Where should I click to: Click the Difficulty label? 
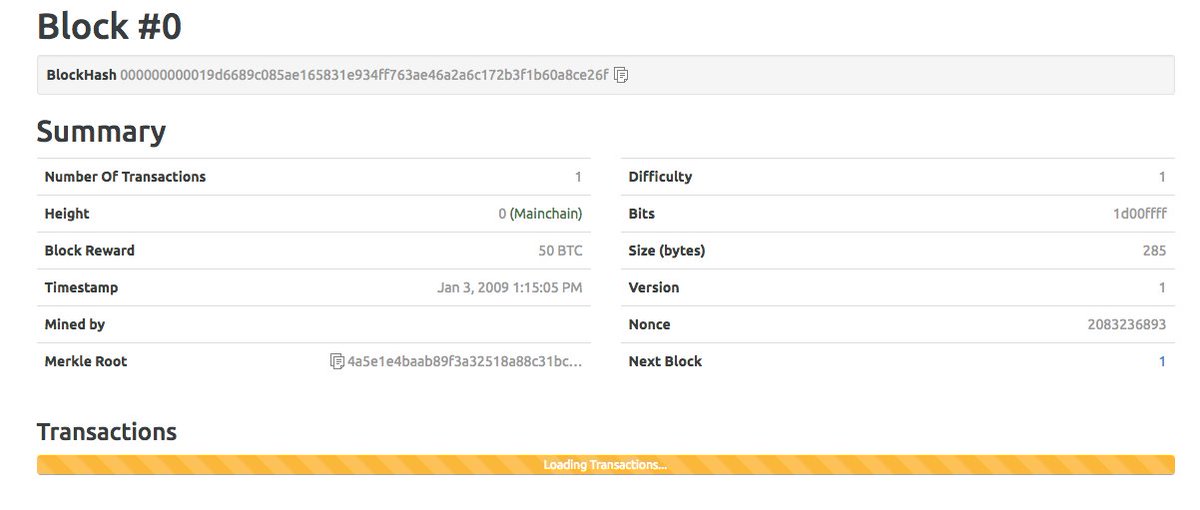pos(660,177)
